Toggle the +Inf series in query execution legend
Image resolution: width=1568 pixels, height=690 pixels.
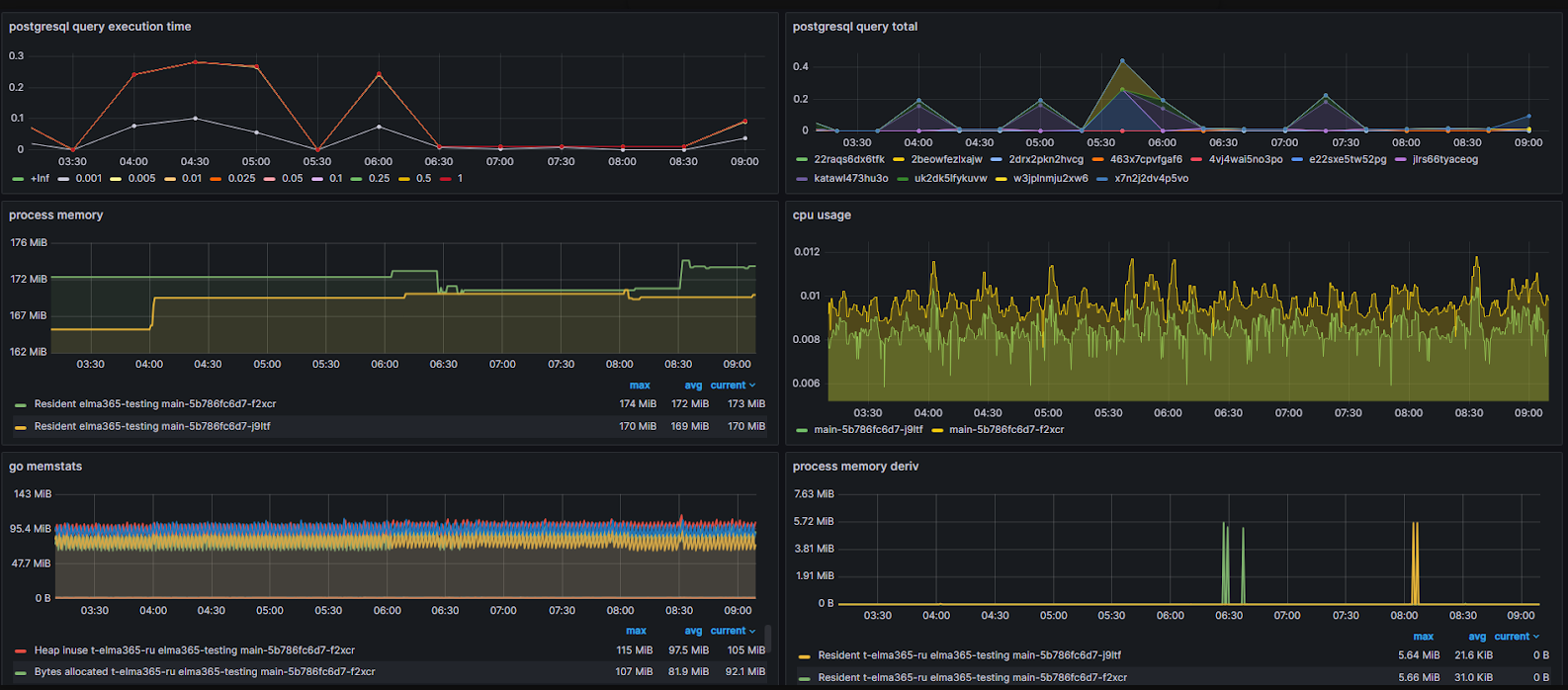click(40, 179)
